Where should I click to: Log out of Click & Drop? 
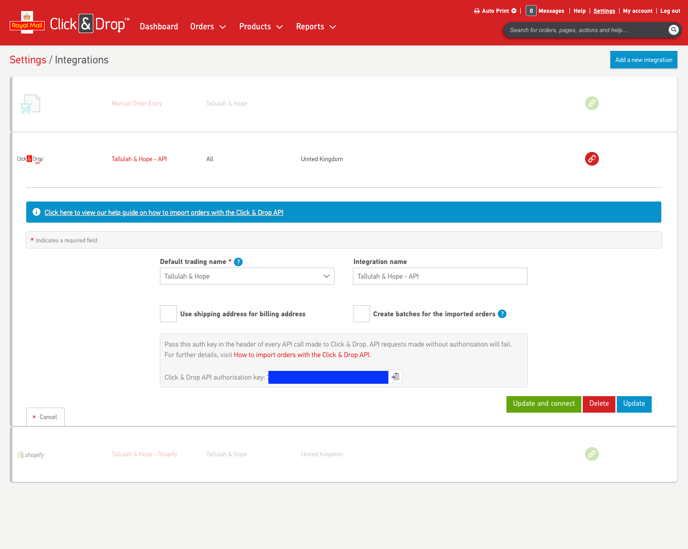[670, 11]
